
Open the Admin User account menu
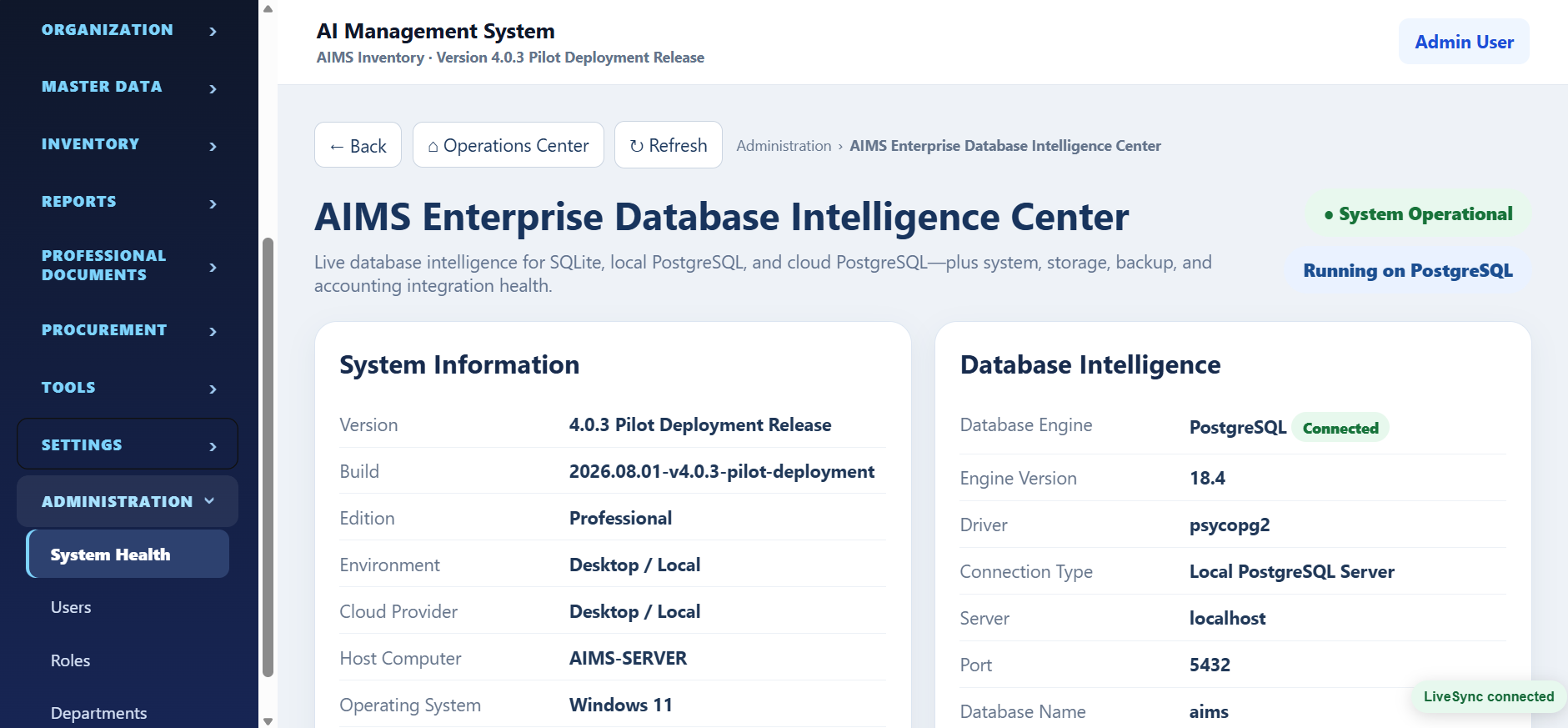point(1464,42)
